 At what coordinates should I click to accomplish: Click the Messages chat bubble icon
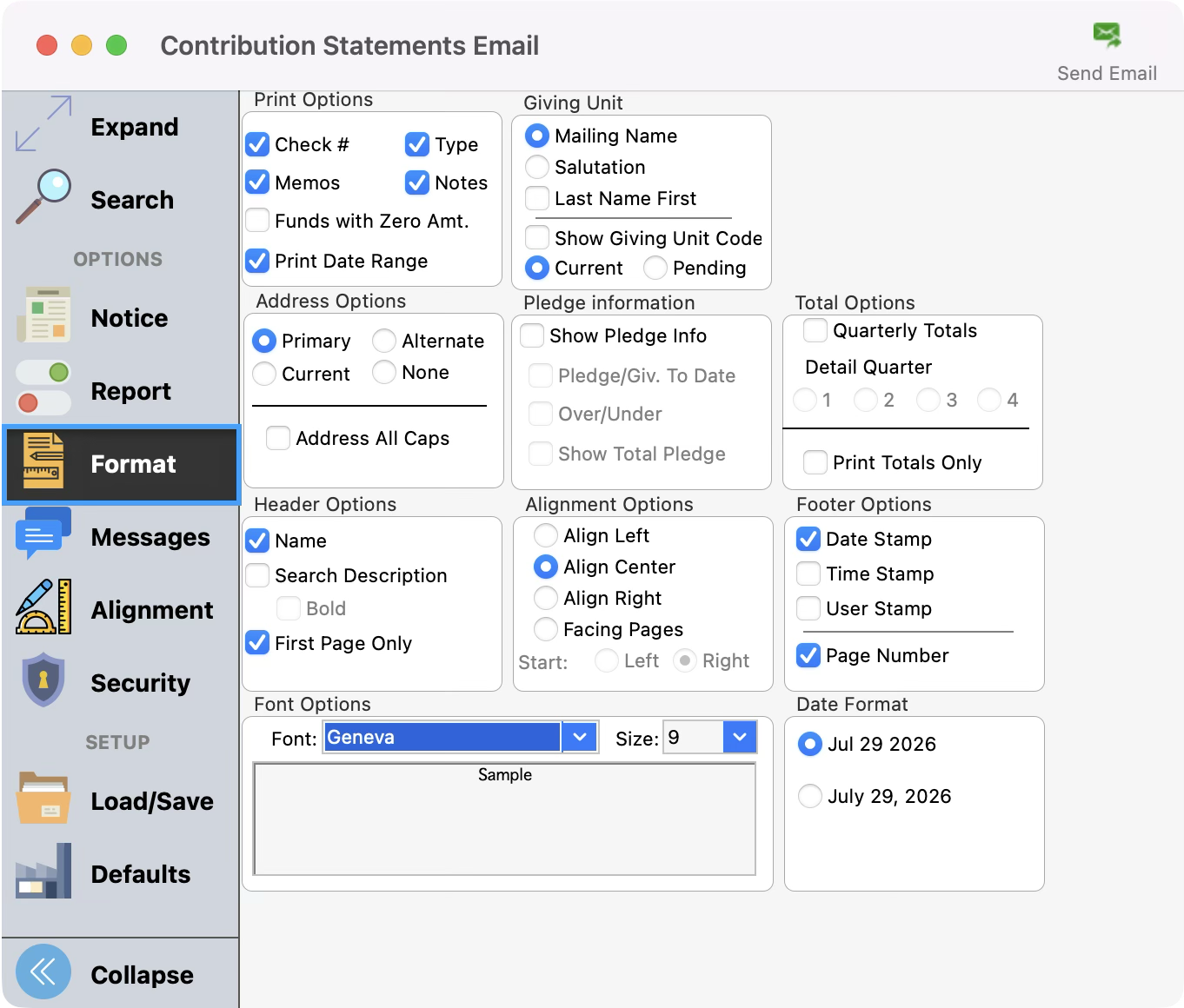(x=43, y=534)
